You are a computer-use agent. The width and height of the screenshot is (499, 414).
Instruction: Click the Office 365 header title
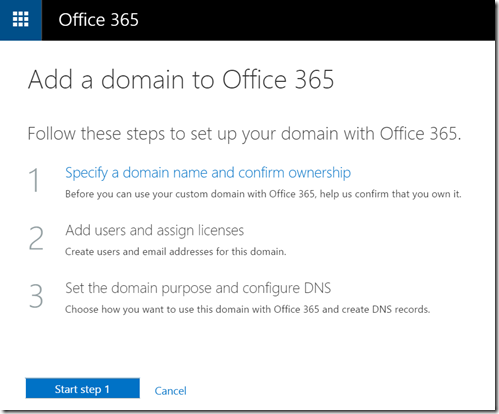click(98, 20)
